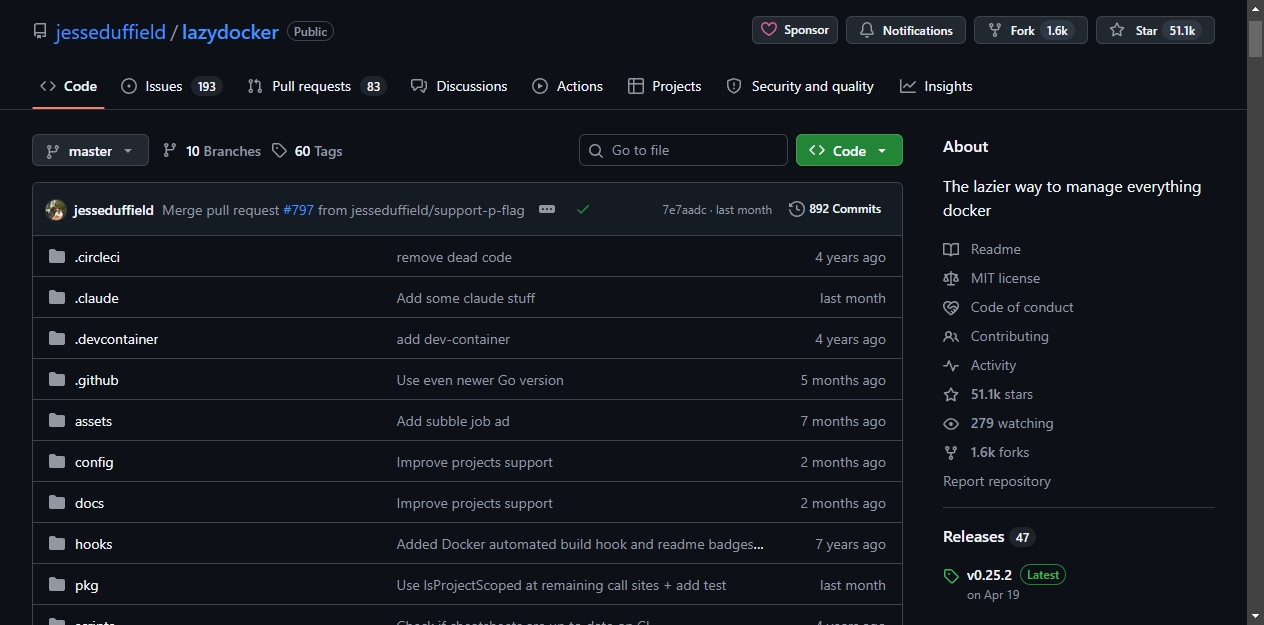Click the page vertical scrollbar thumb
1264x625 pixels.
(x=1256, y=38)
